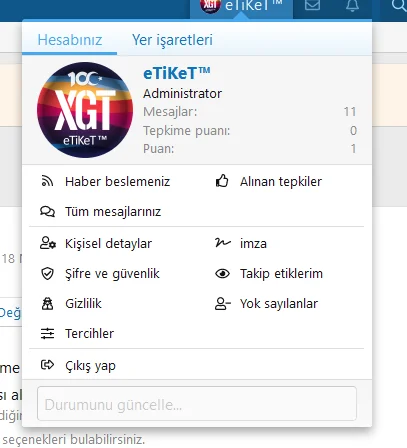
Task: Click the eye icon beside Takip etiklerim
Action: [222, 274]
